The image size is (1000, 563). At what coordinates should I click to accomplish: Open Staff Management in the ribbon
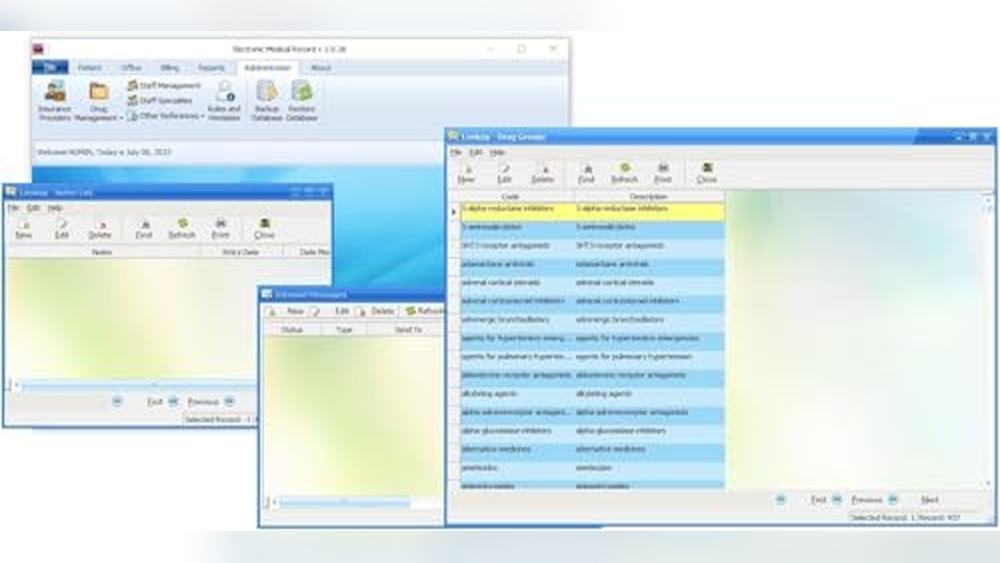point(164,85)
